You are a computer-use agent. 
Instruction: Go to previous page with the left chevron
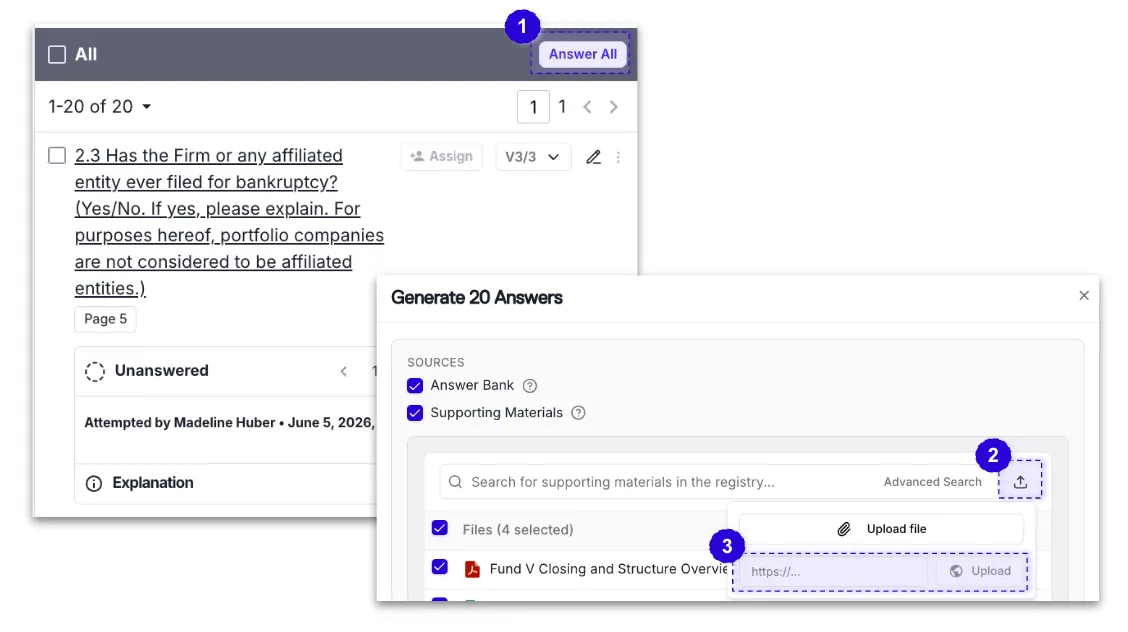[x=587, y=107]
